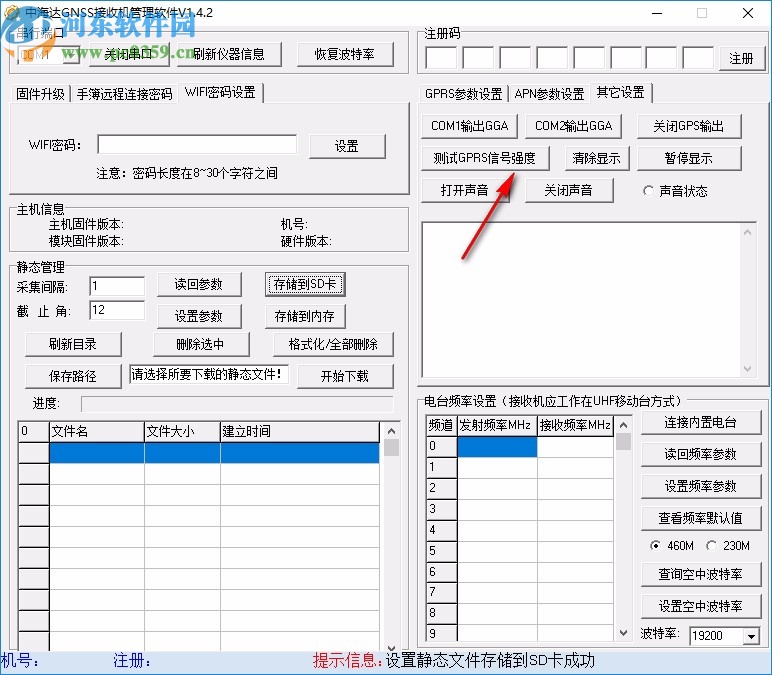Click 设置 button for WIFI password
Image resolution: width=772 pixels, height=675 pixels.
coord(347,146)
